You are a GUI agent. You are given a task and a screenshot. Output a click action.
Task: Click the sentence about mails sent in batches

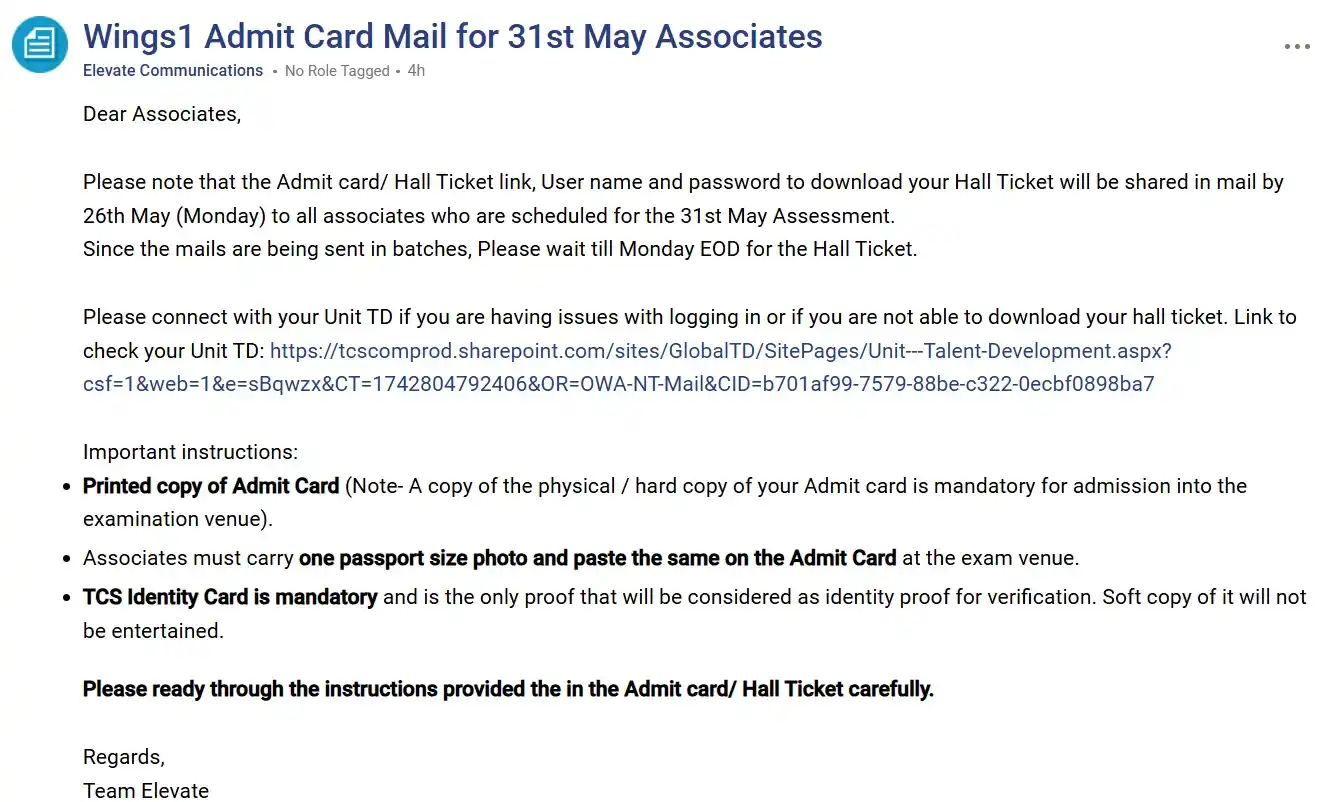pyautogui.click(x=500, y=249)
